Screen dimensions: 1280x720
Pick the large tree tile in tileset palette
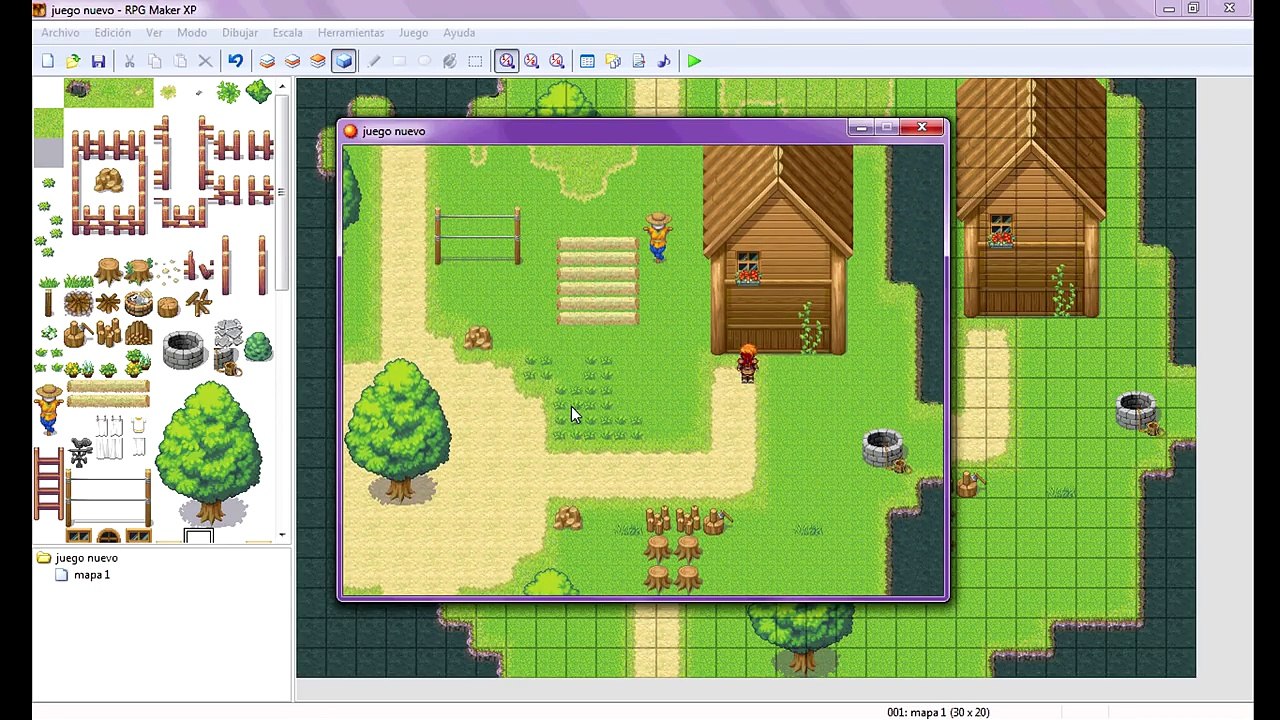click(209, 453)
